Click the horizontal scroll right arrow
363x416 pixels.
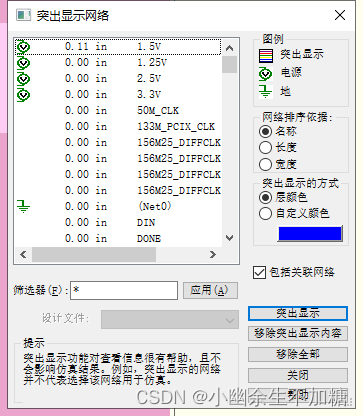click(213, 255)
